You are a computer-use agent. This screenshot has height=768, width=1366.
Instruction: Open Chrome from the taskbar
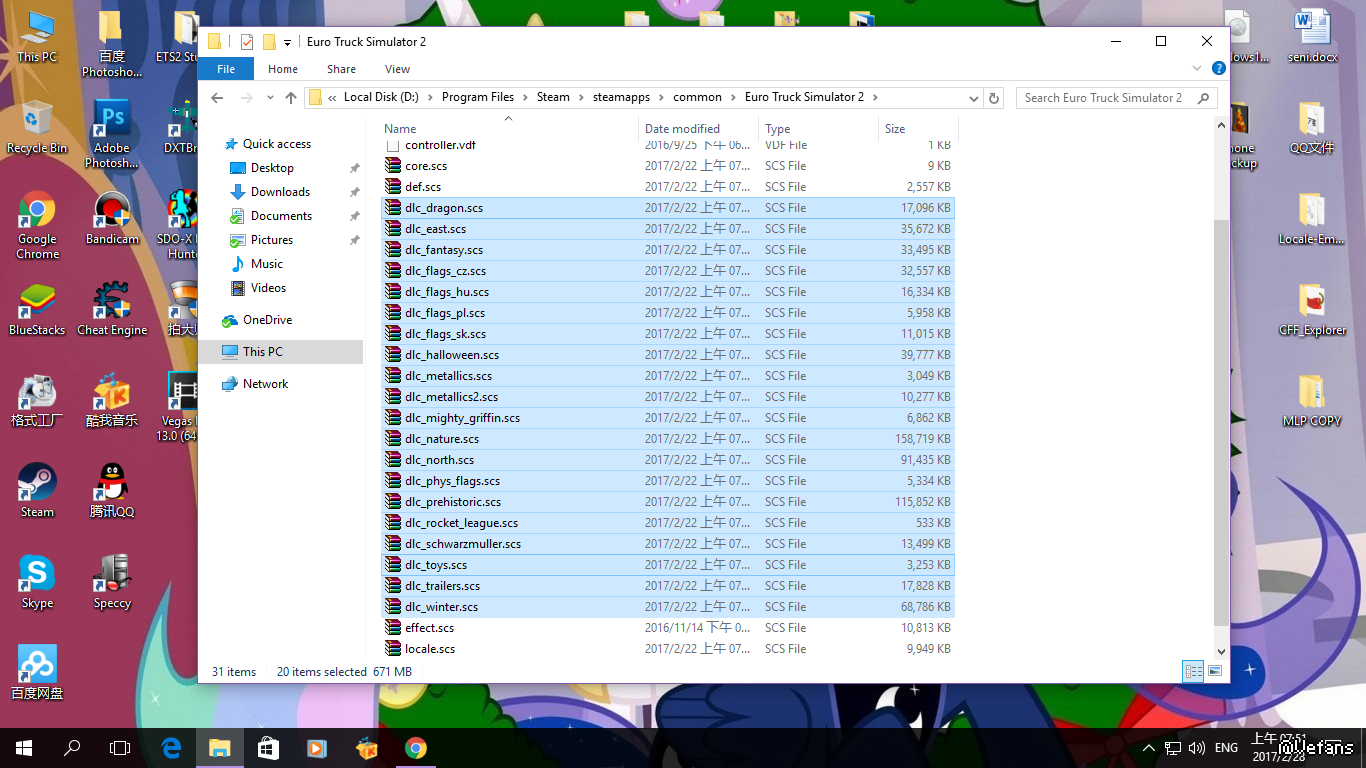tap(416, 747)
